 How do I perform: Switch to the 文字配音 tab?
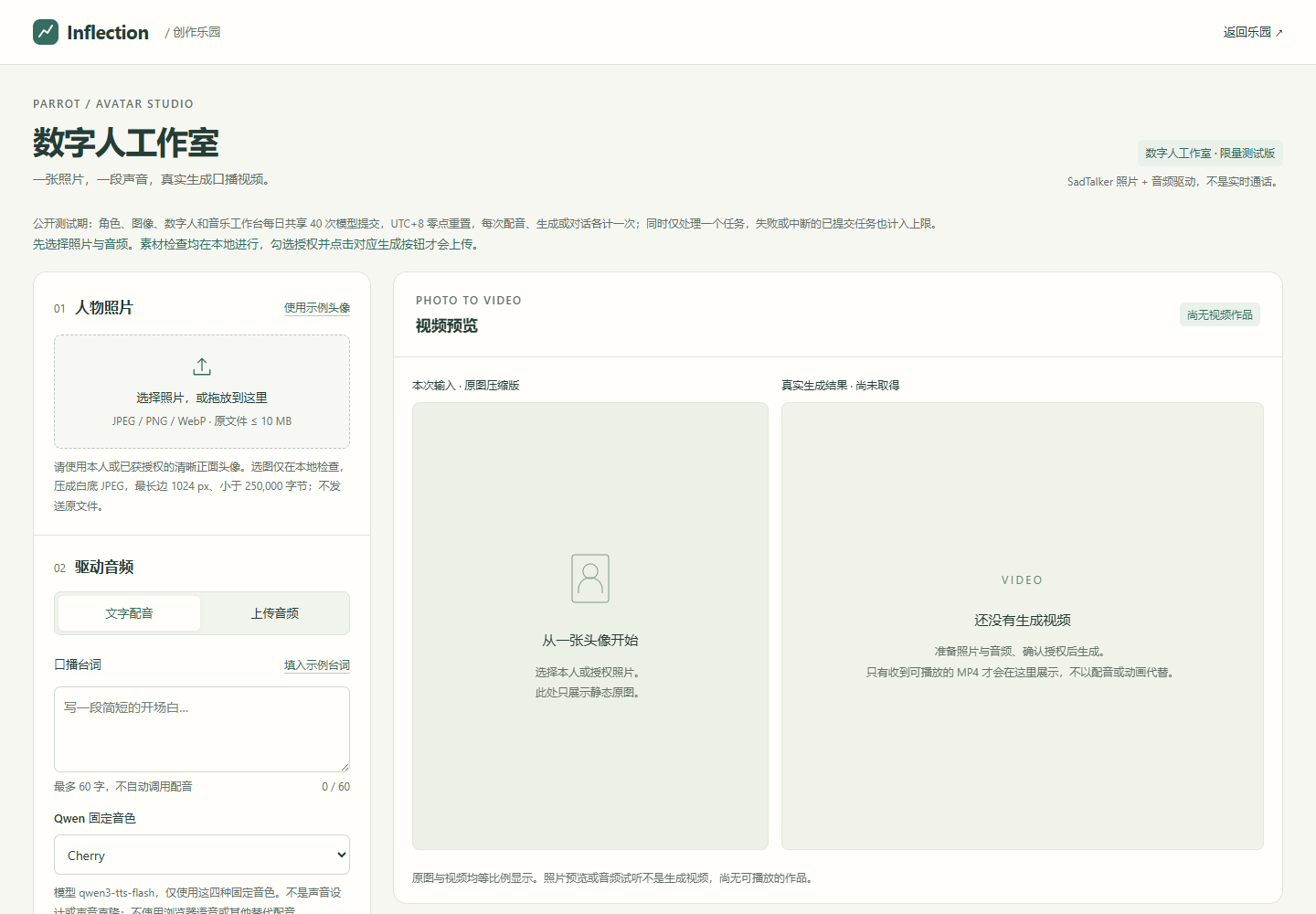(129, 613)
